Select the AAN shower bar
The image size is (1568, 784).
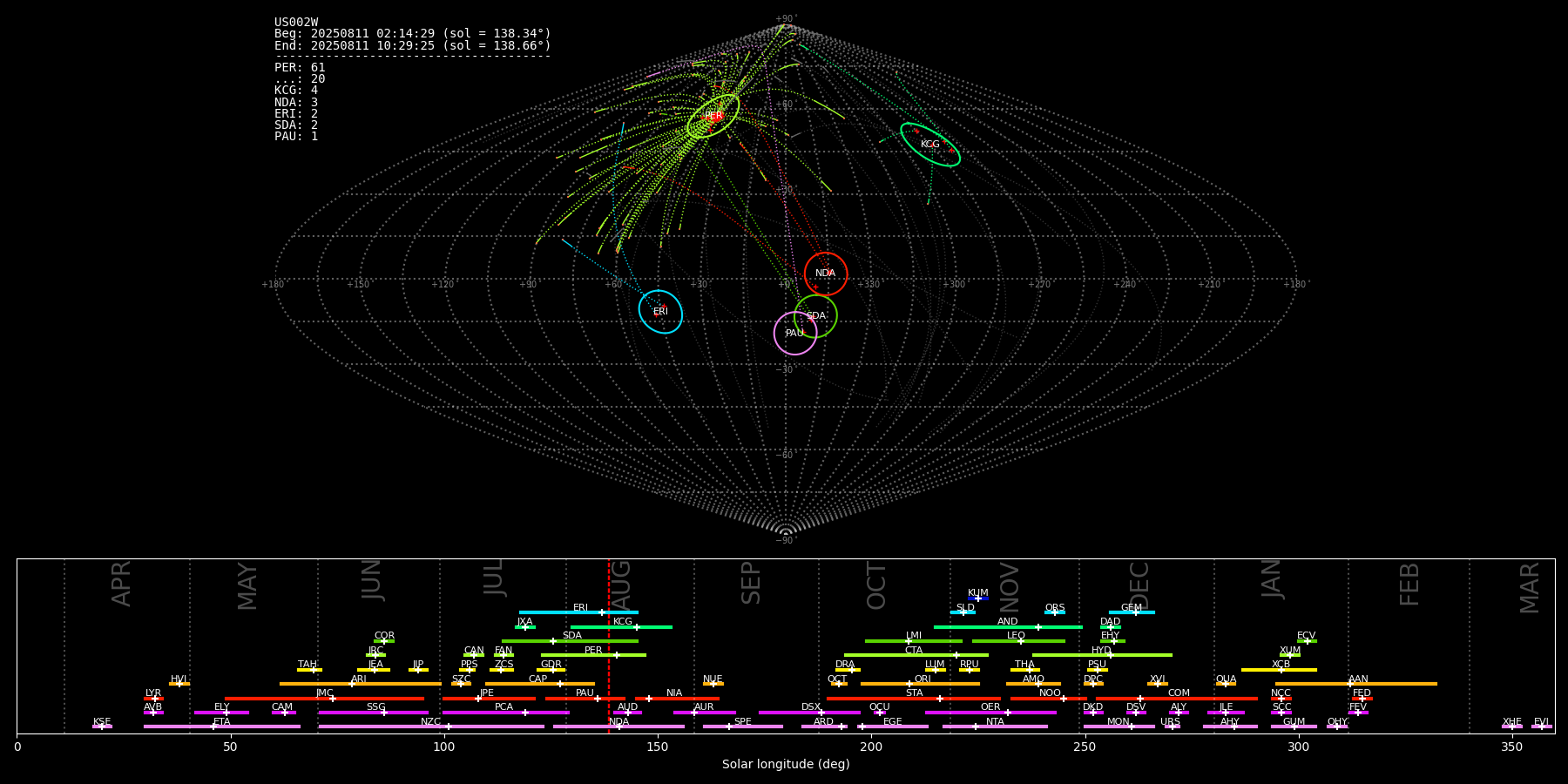point(1356,684)
